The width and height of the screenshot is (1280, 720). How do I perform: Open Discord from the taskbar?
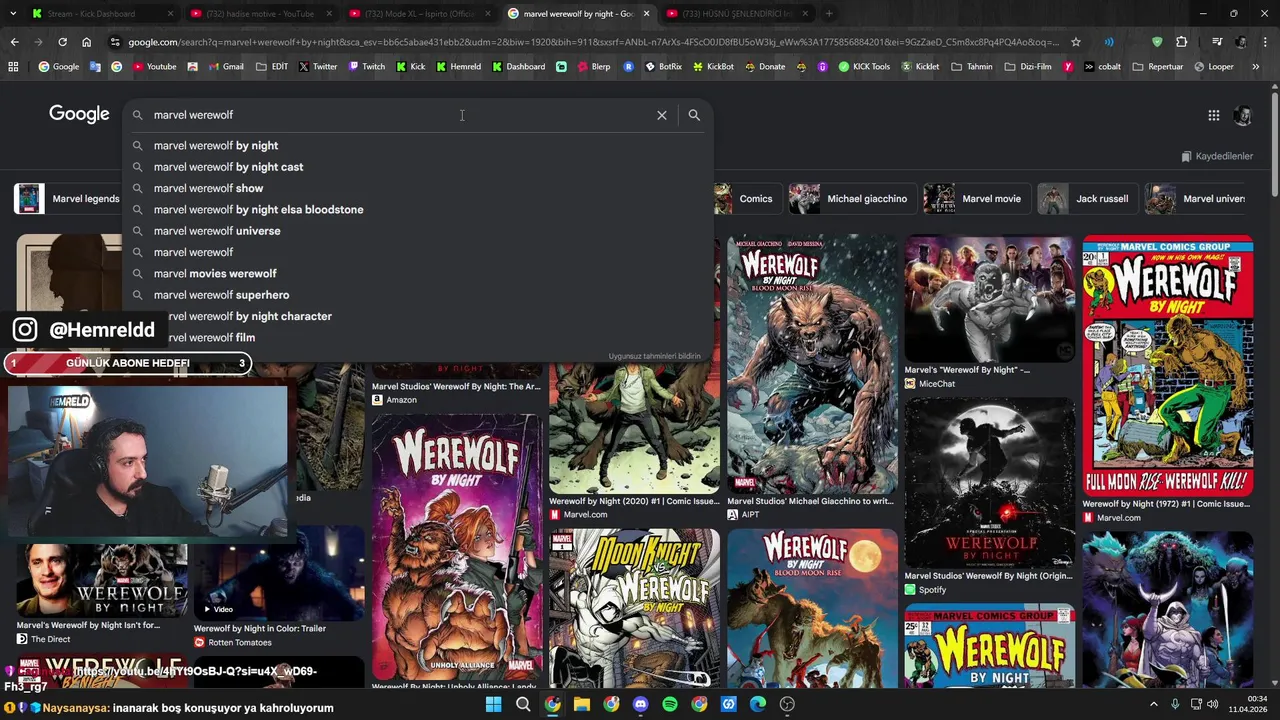pyautogui.click(x=641, y=704)
